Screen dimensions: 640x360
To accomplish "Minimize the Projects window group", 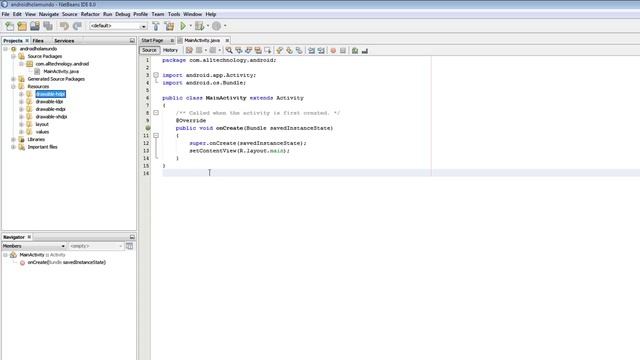I will [132, 41].
